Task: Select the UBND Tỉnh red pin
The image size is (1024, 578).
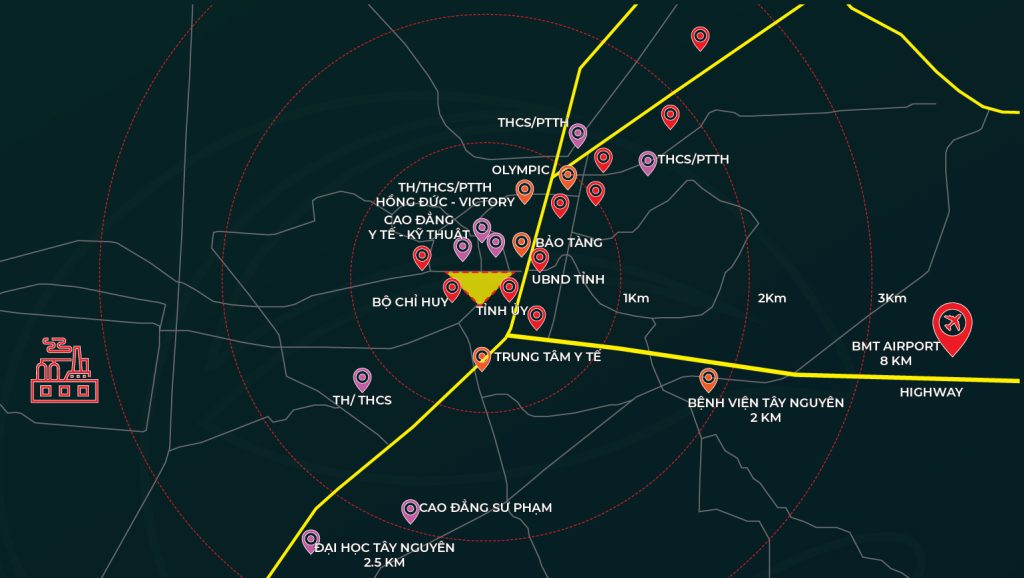Action: click(540, 259)
